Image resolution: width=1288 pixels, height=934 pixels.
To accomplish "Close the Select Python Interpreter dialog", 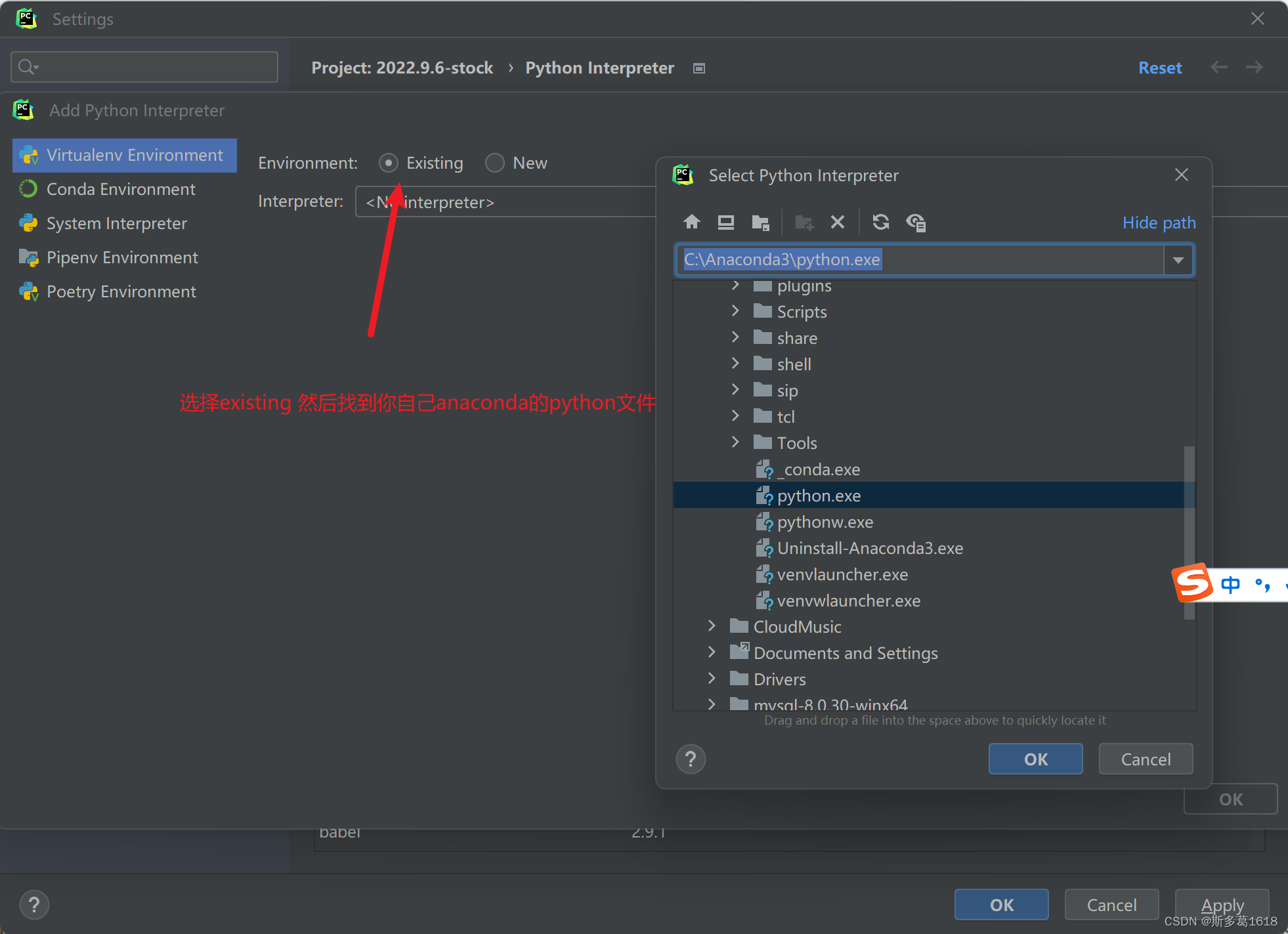I will coord(1182,175).
